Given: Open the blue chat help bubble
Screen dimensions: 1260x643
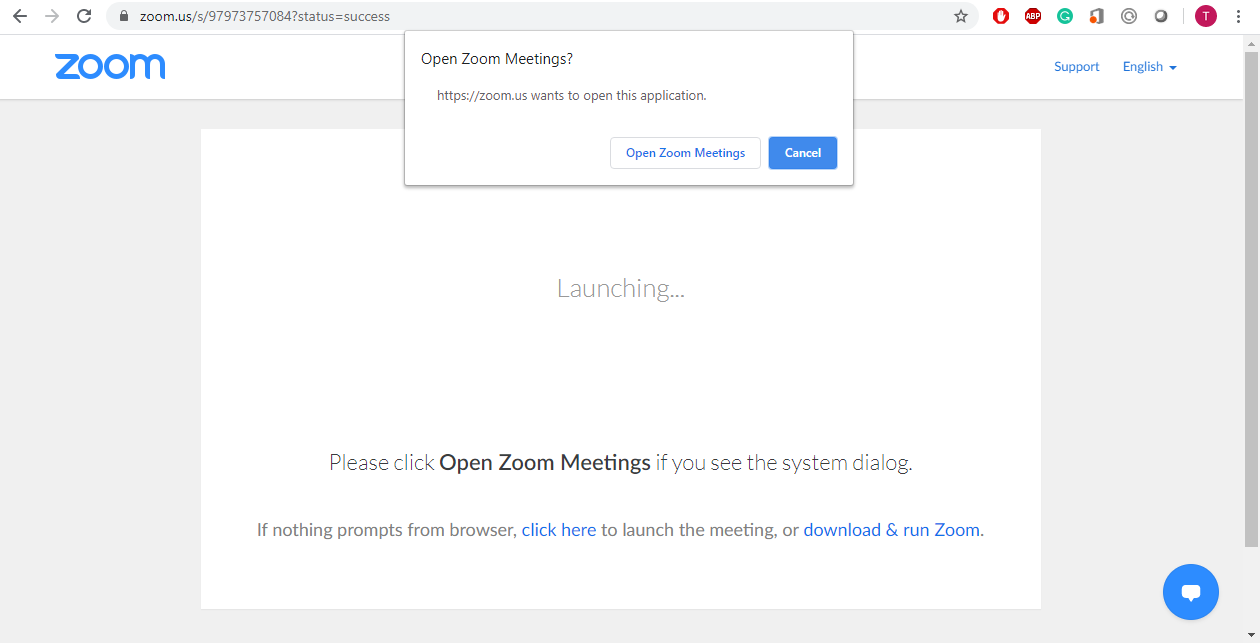Looking at the screenshot, I should [x=1191, y=592].
